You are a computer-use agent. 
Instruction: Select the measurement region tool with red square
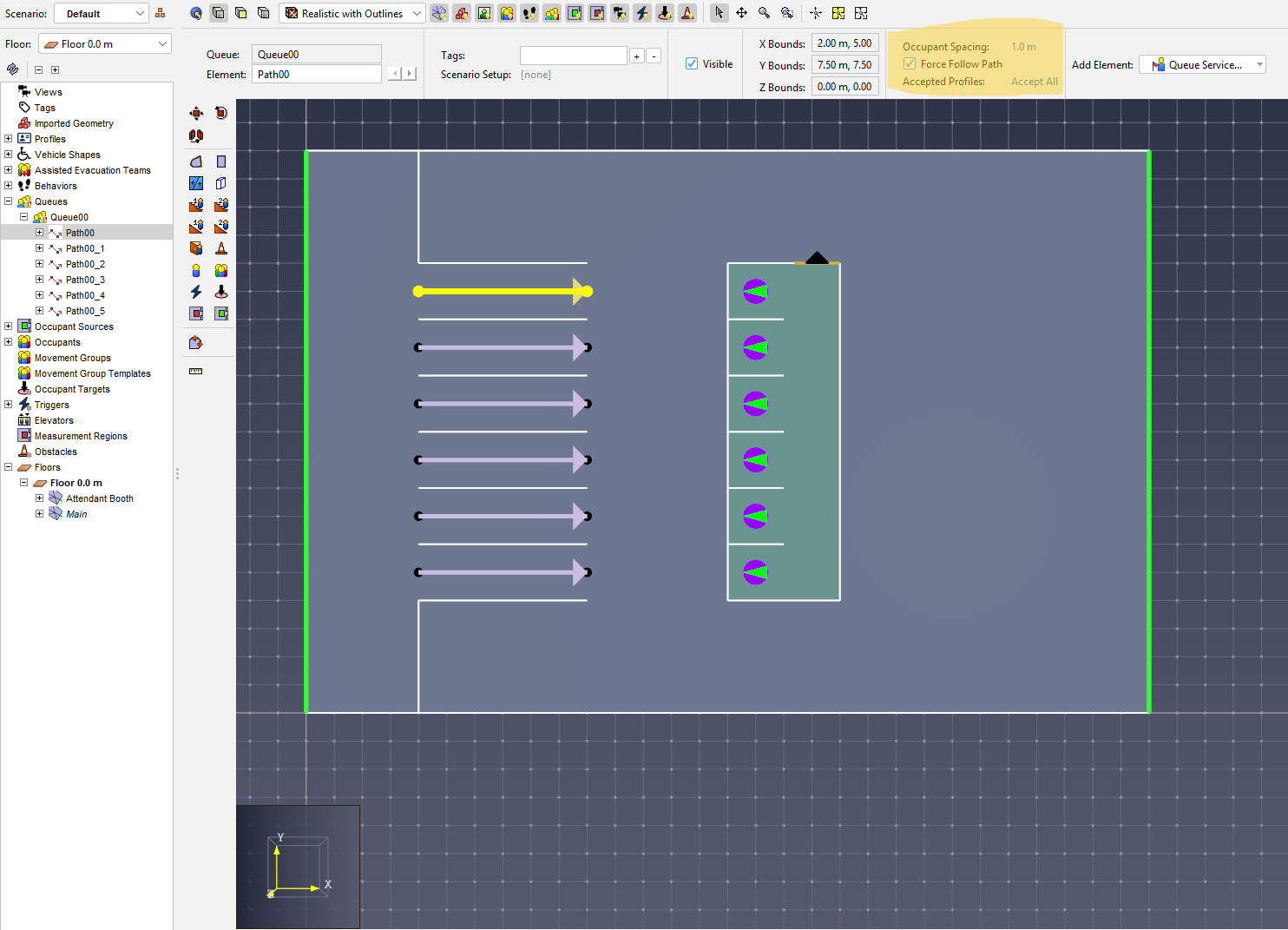pyautogui.click(x=196, y=313)
